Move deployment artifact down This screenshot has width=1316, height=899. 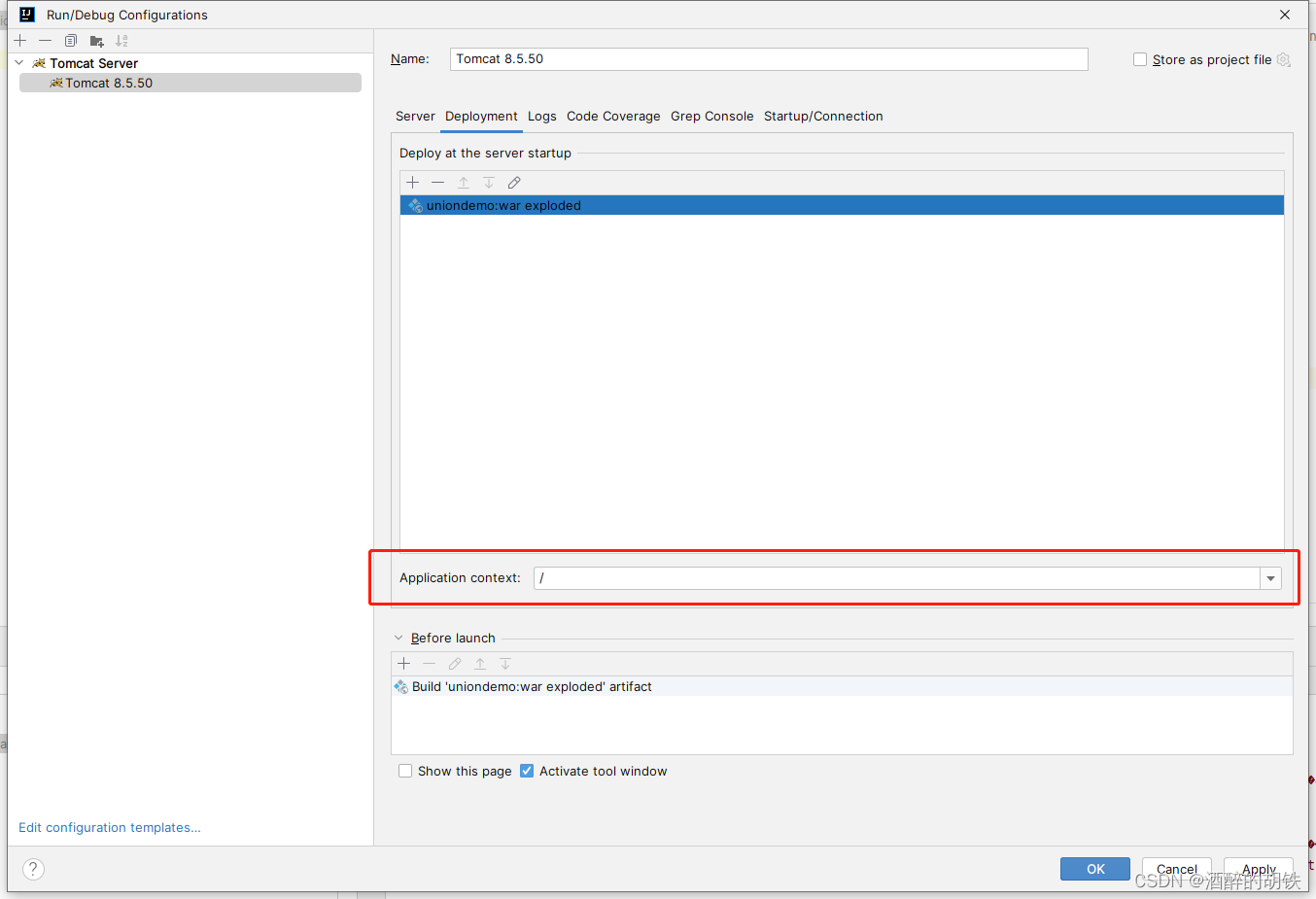(x=489, y=183)
